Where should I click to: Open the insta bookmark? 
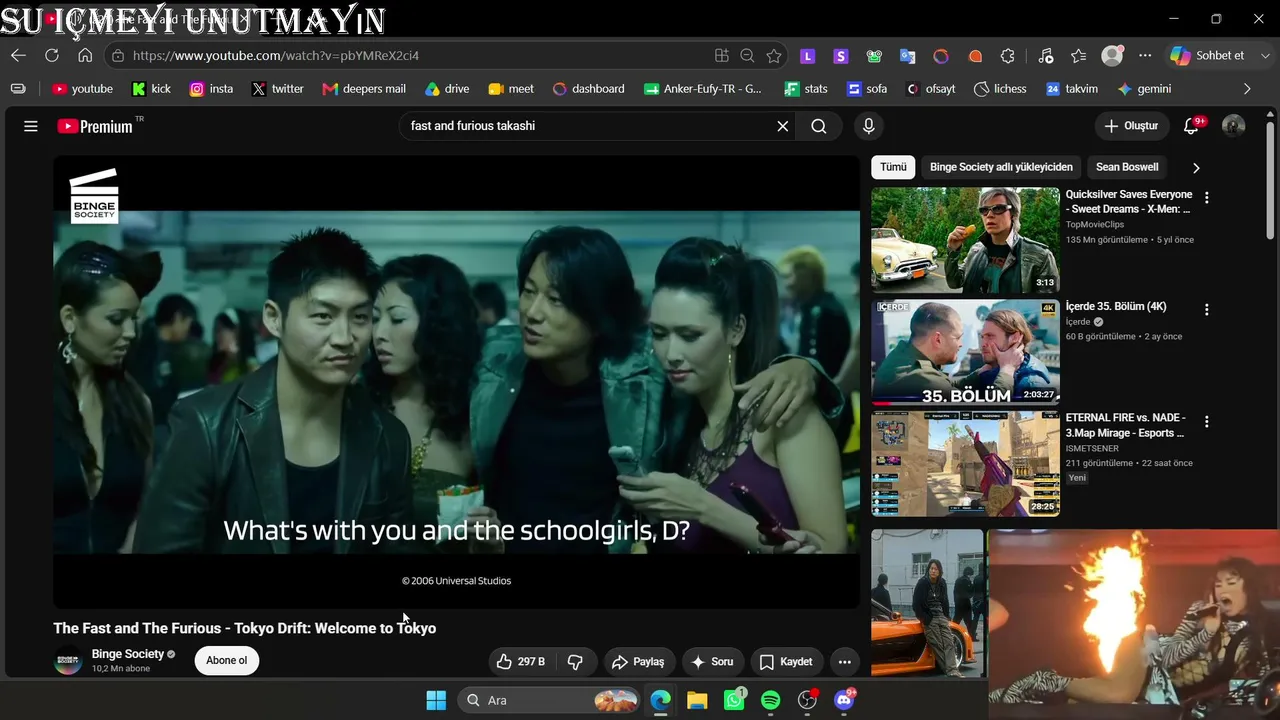211,89
